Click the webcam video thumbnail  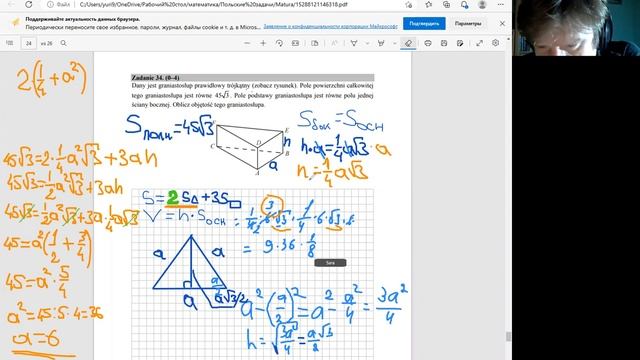(x=576, y=28)
